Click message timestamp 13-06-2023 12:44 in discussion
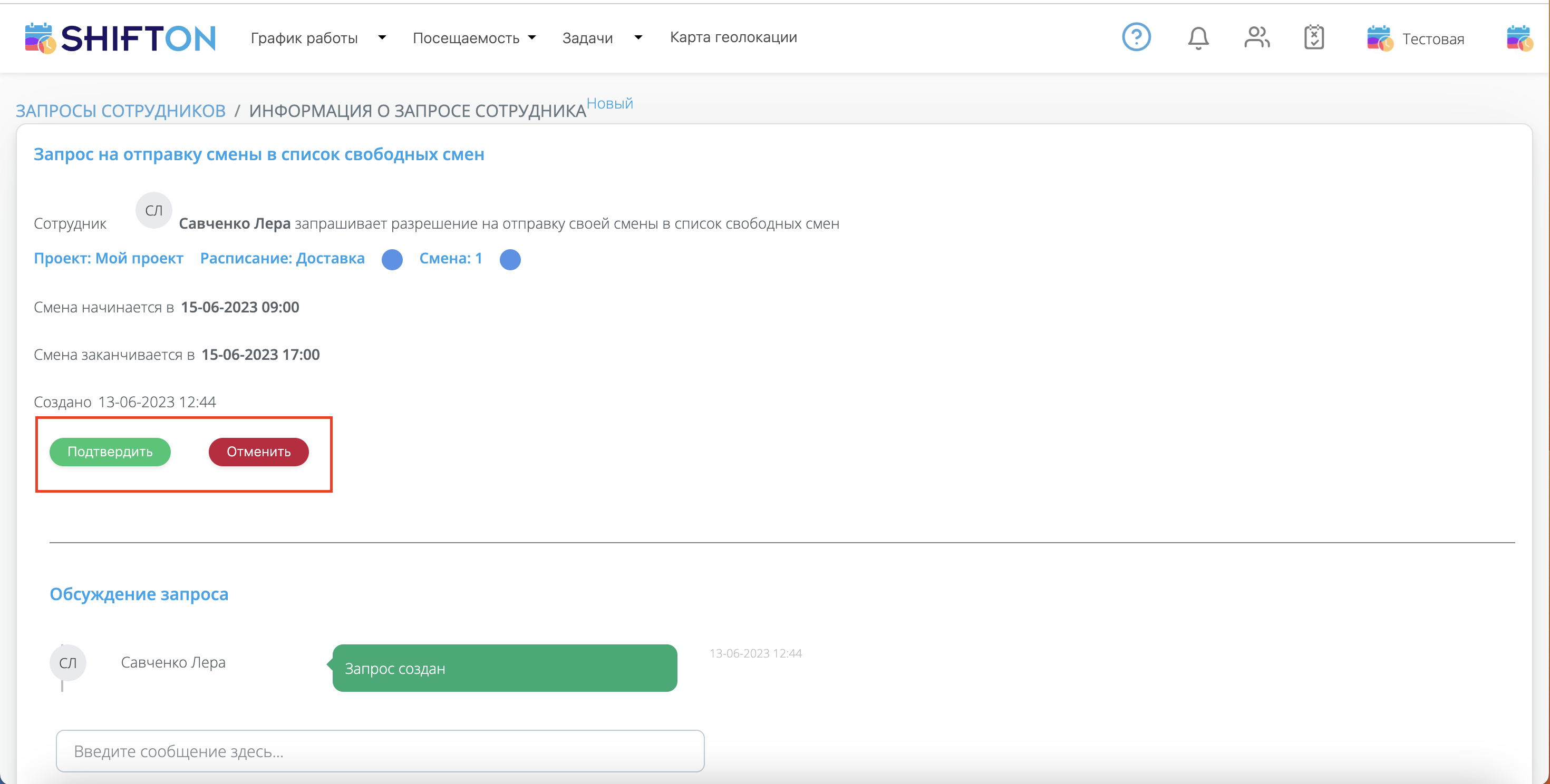The width and height of the screenshot is (1550, 784). [755, 653]
